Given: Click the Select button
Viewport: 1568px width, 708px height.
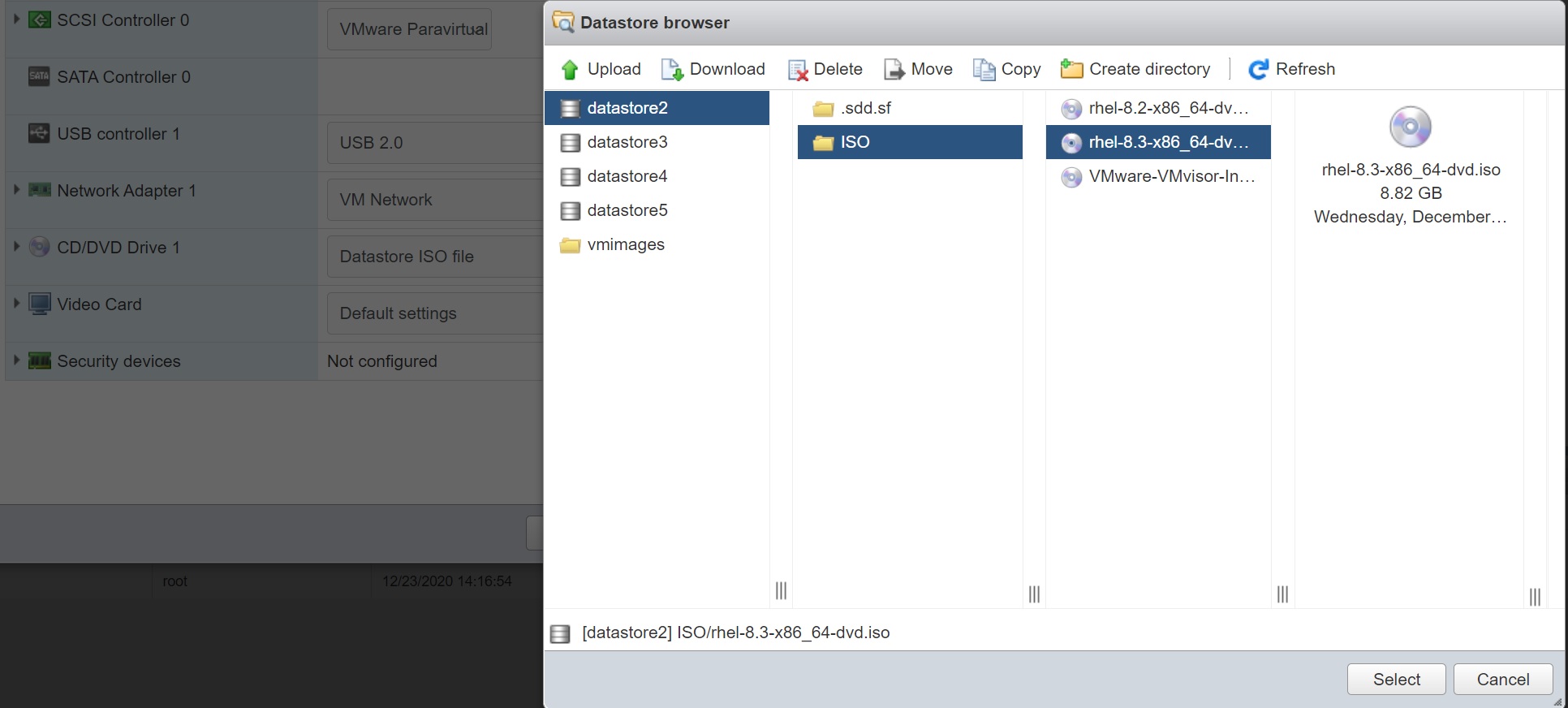Looking at the screenshot, I should click(1397, 680).
